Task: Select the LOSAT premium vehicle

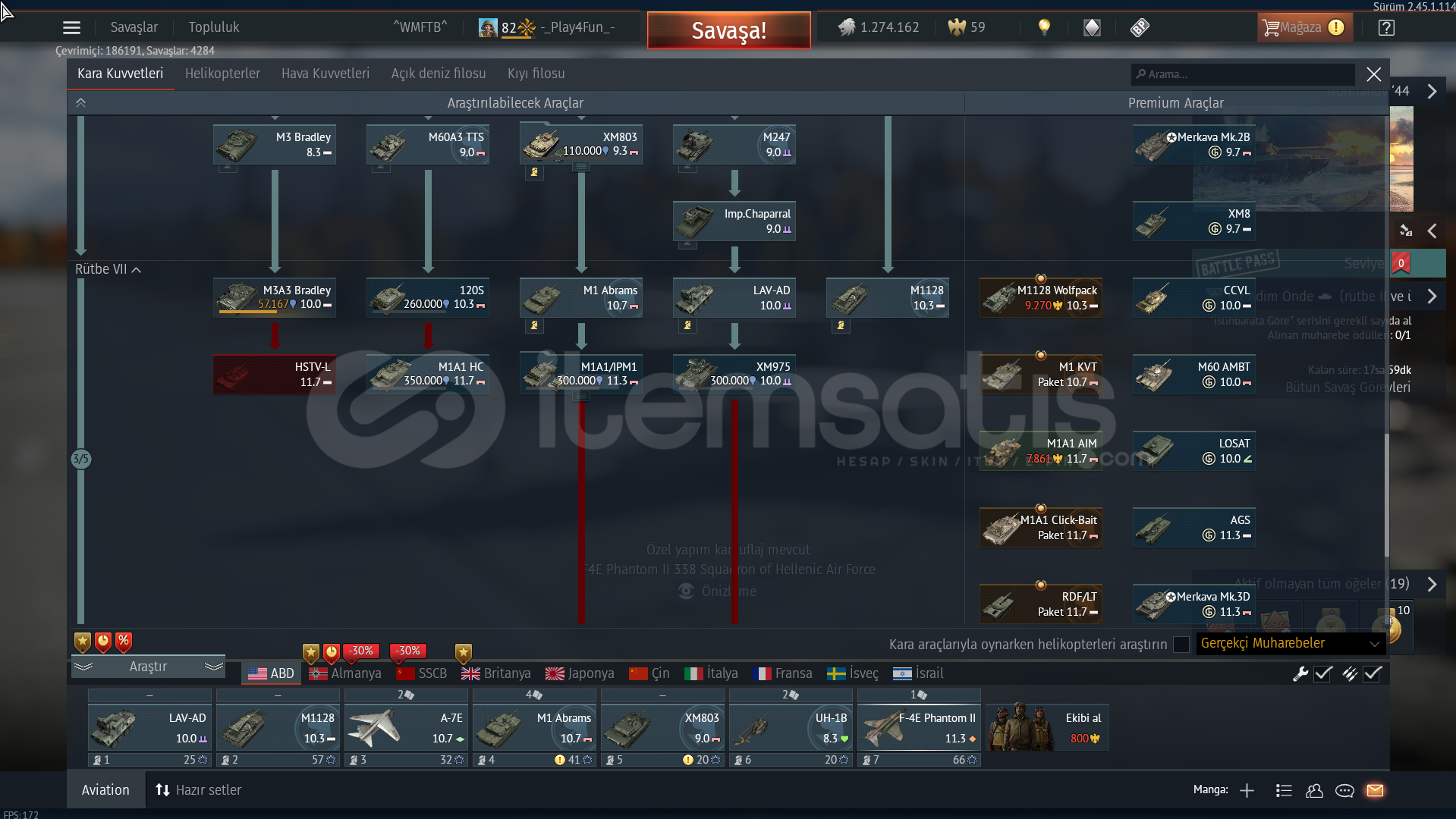Action: point(1194,450)
